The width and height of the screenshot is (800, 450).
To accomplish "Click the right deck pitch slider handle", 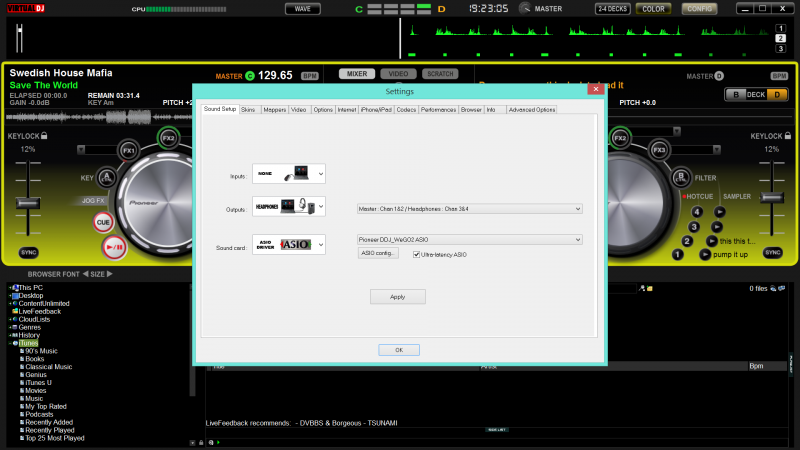I will pos(772,197).
